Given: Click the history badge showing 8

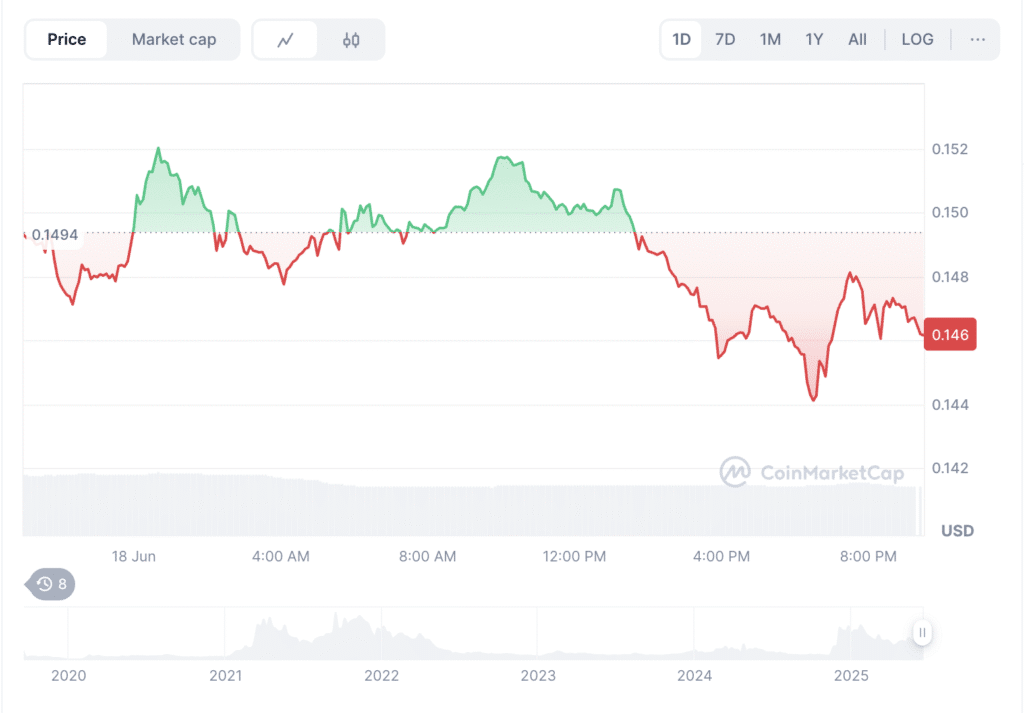Looking at the screenshot, I should (50, 584).
